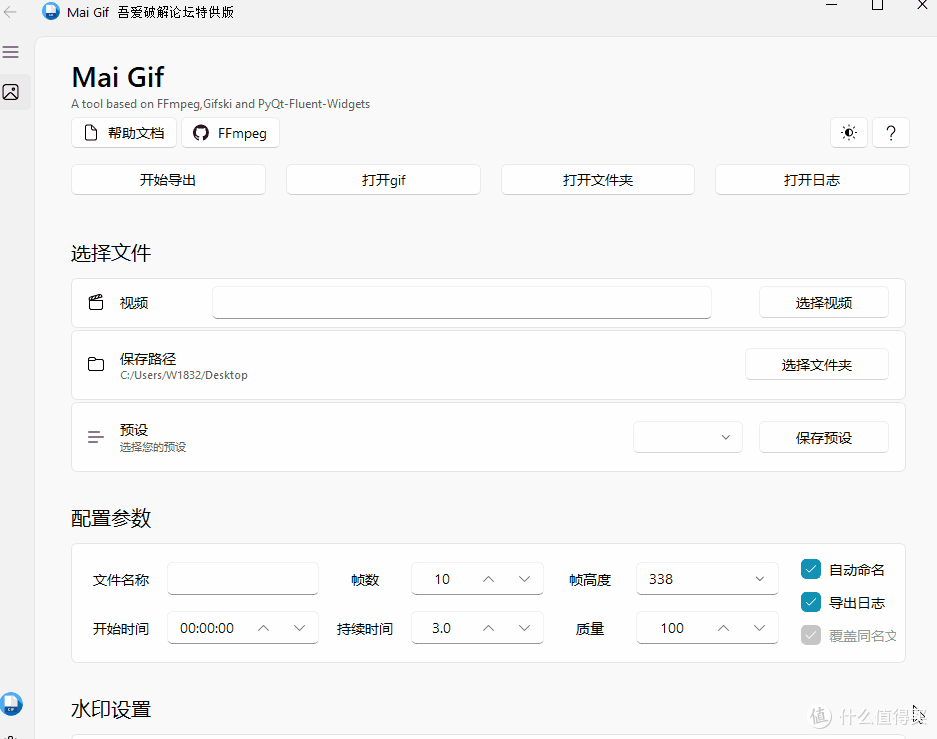Decrease 帧数 with down arrow
This screenshot has width=937, height=739.
point(524,579)
